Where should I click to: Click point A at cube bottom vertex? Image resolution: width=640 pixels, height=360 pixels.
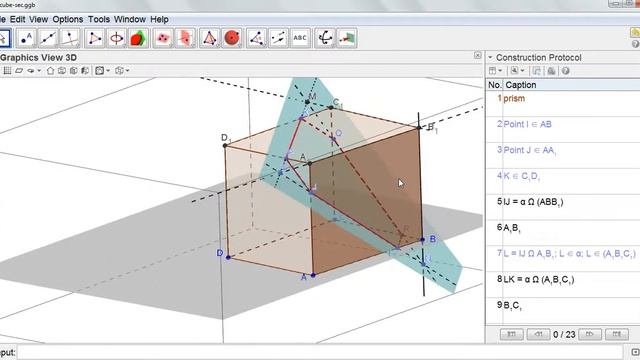tap(313, 276)
